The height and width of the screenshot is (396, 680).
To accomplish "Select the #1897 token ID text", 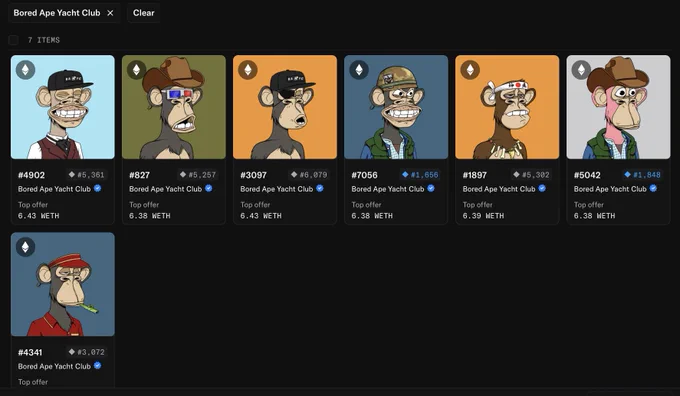I will 474,175.
